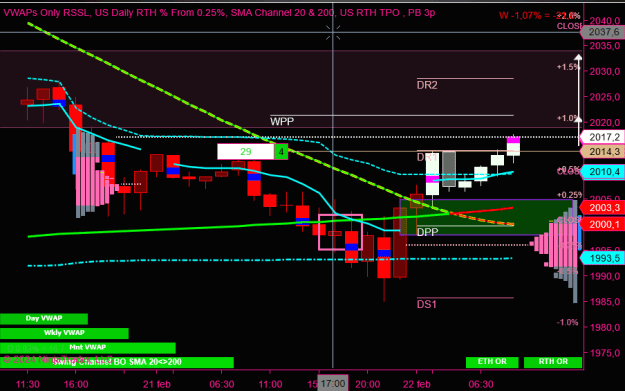Click the DS1 pivot label

(x=426, y=305)
